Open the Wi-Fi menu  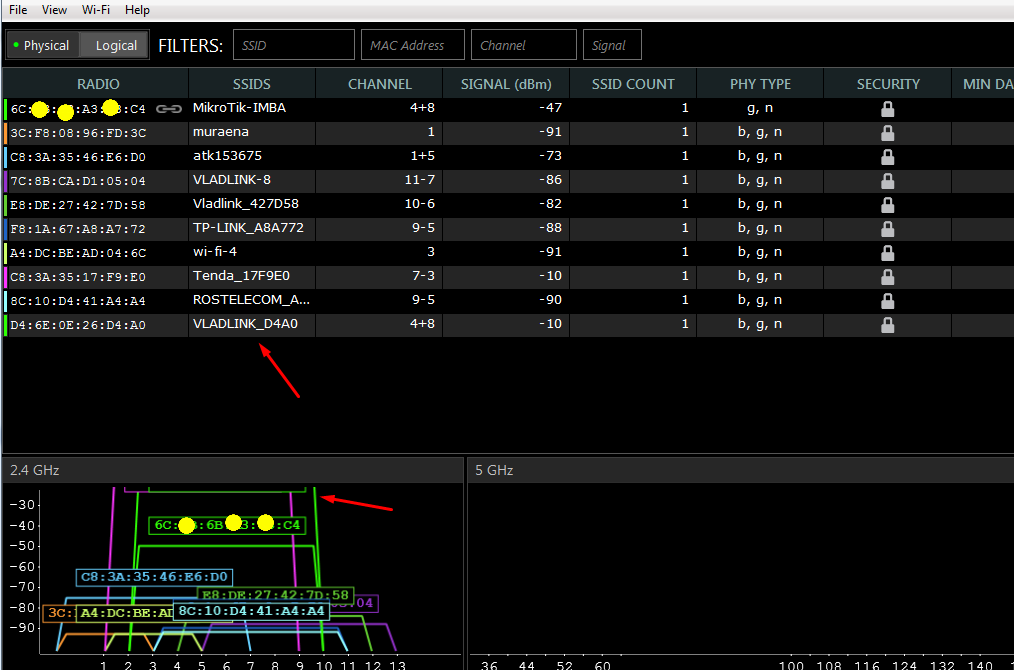point(96,10)
